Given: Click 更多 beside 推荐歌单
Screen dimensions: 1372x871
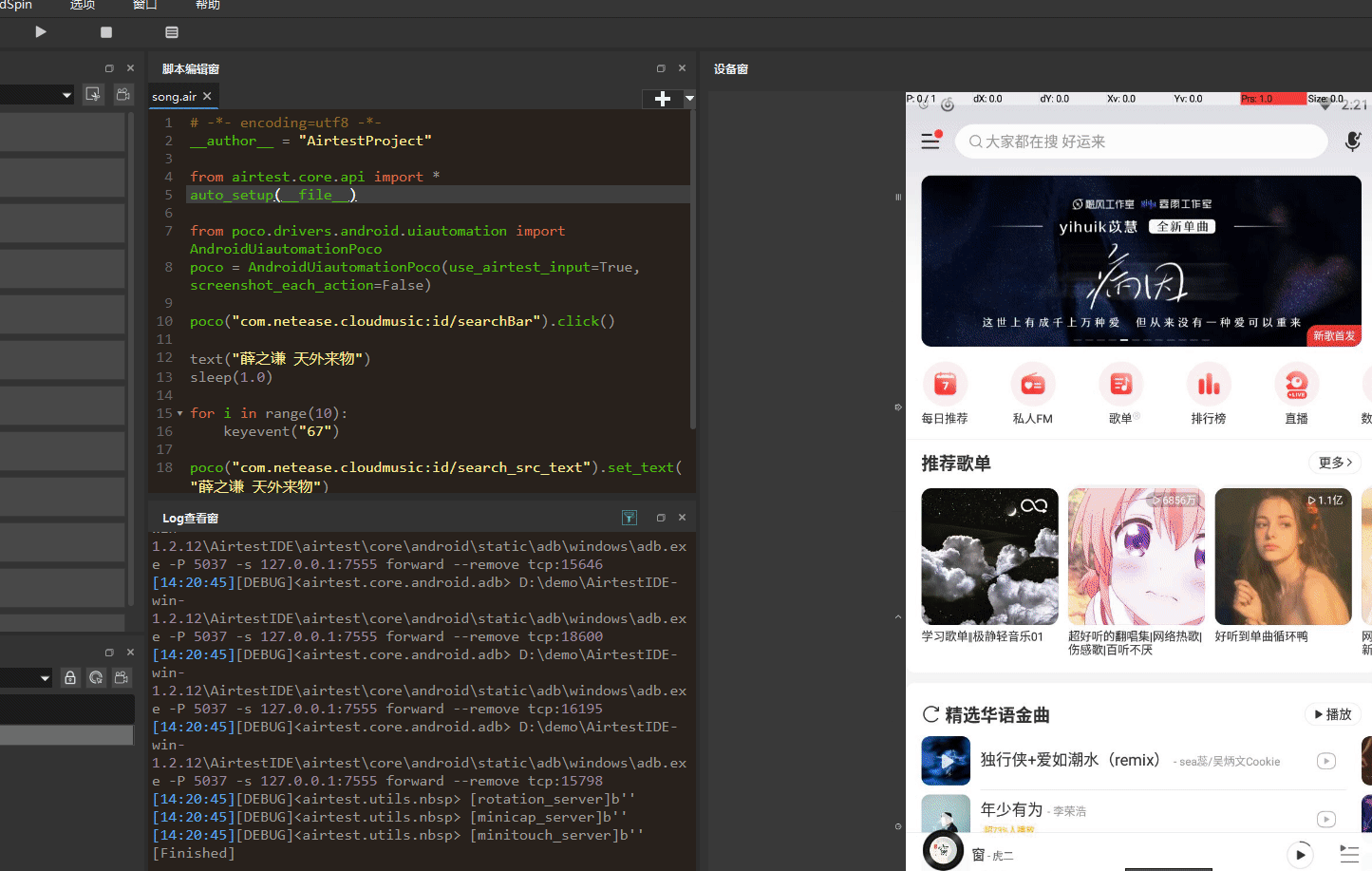Looking at the screenshot, I should (1335, 463).
